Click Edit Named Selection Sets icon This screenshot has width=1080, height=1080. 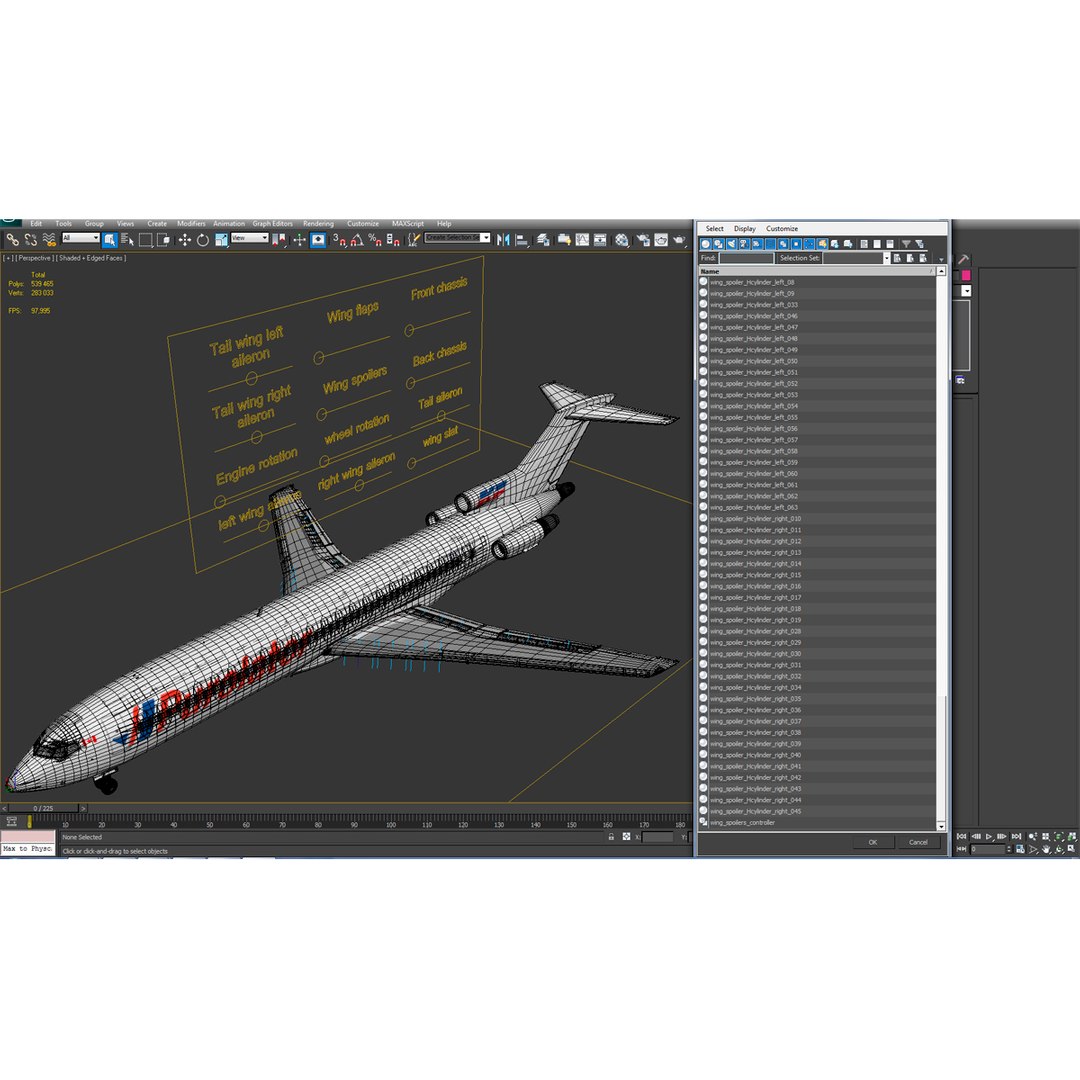coord(414,239)
